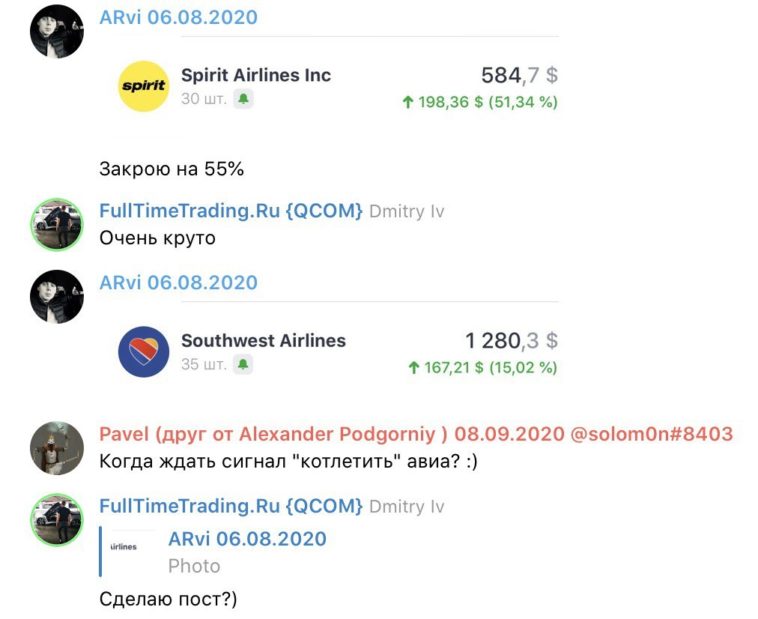Open ARvi's avatar on the Spirit message
758x619 pixels.
coord(57,32)
